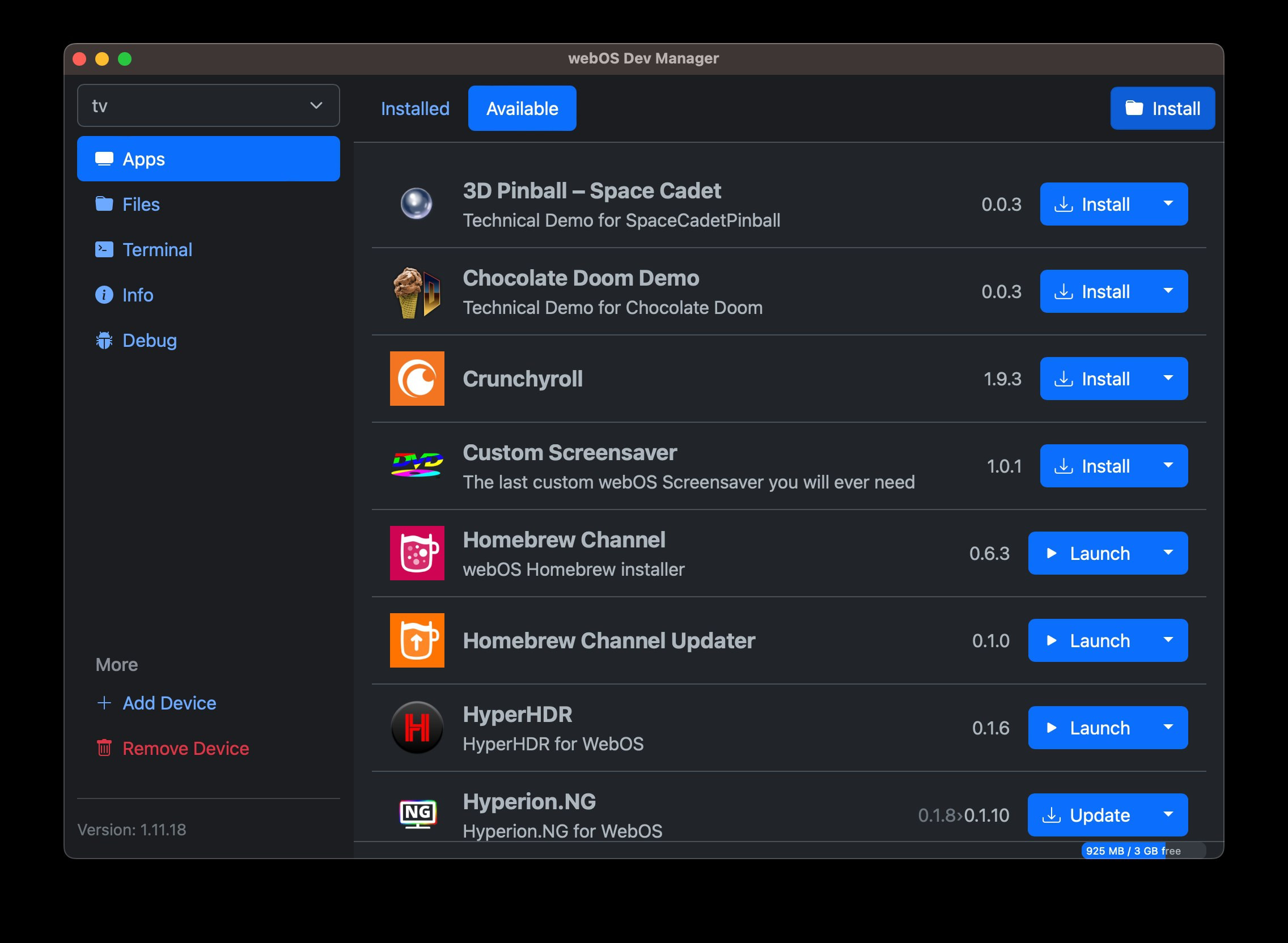Click the Crunchyroll app icon
Screen dimensions: 1288x943
click(417, 379)
